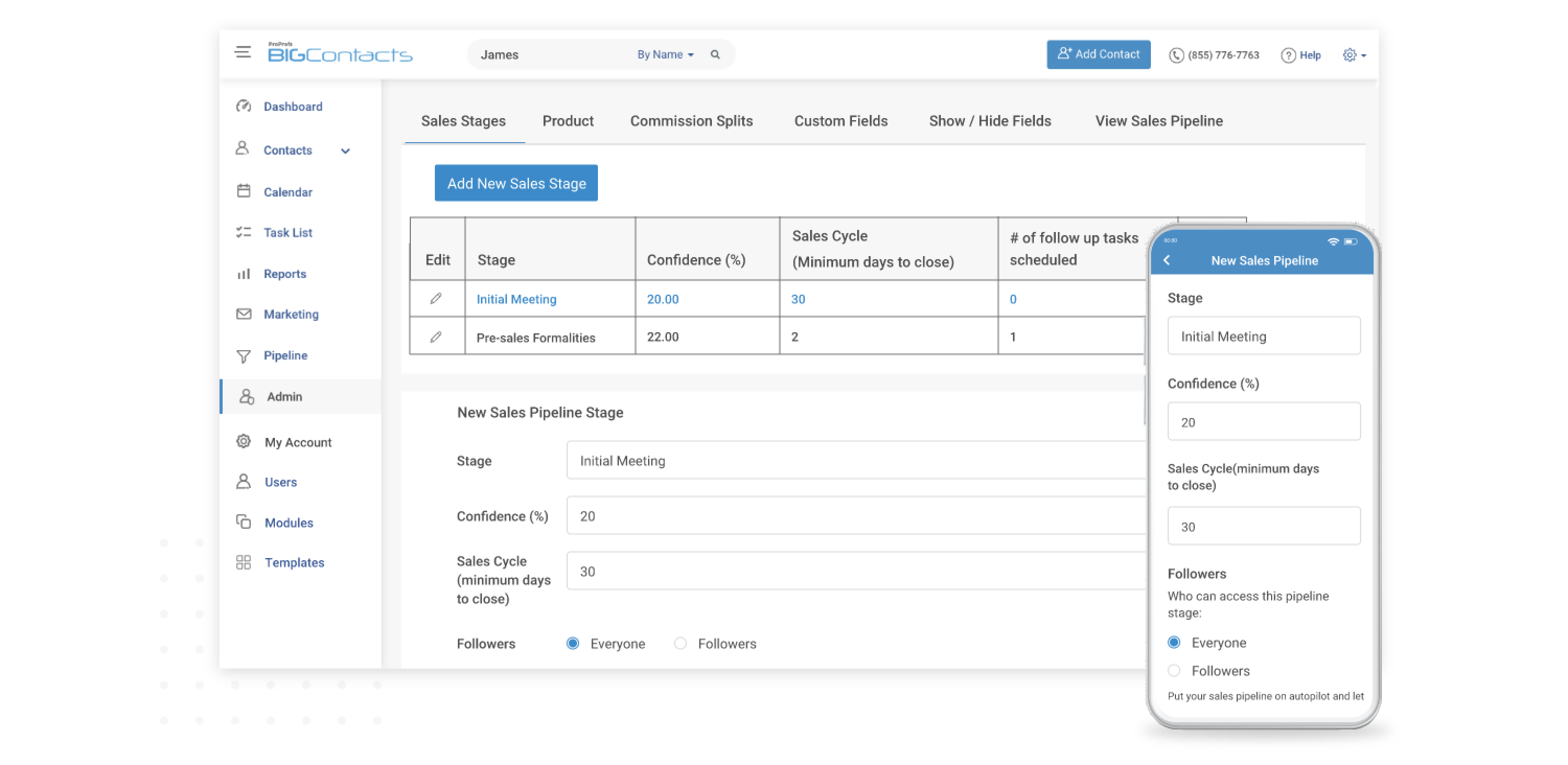
Task: Select Followers radio on the phone
Action: tap(1174, 670)
